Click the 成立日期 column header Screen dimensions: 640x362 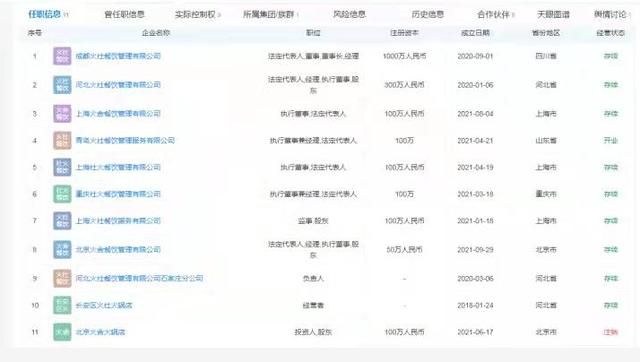pos(475,33)
